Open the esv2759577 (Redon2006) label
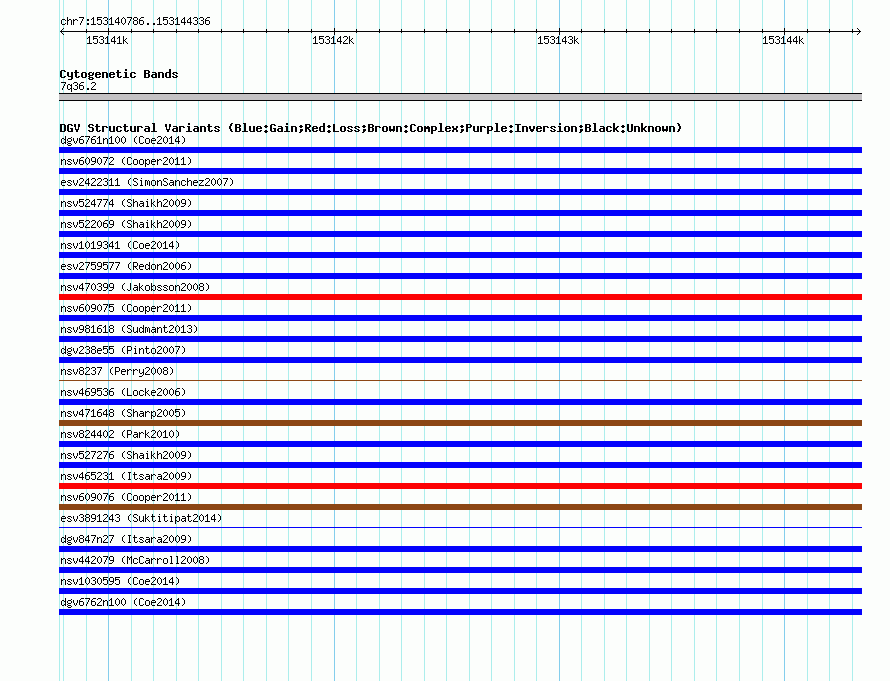Screen dimensions: 890x681 [126, 266]
